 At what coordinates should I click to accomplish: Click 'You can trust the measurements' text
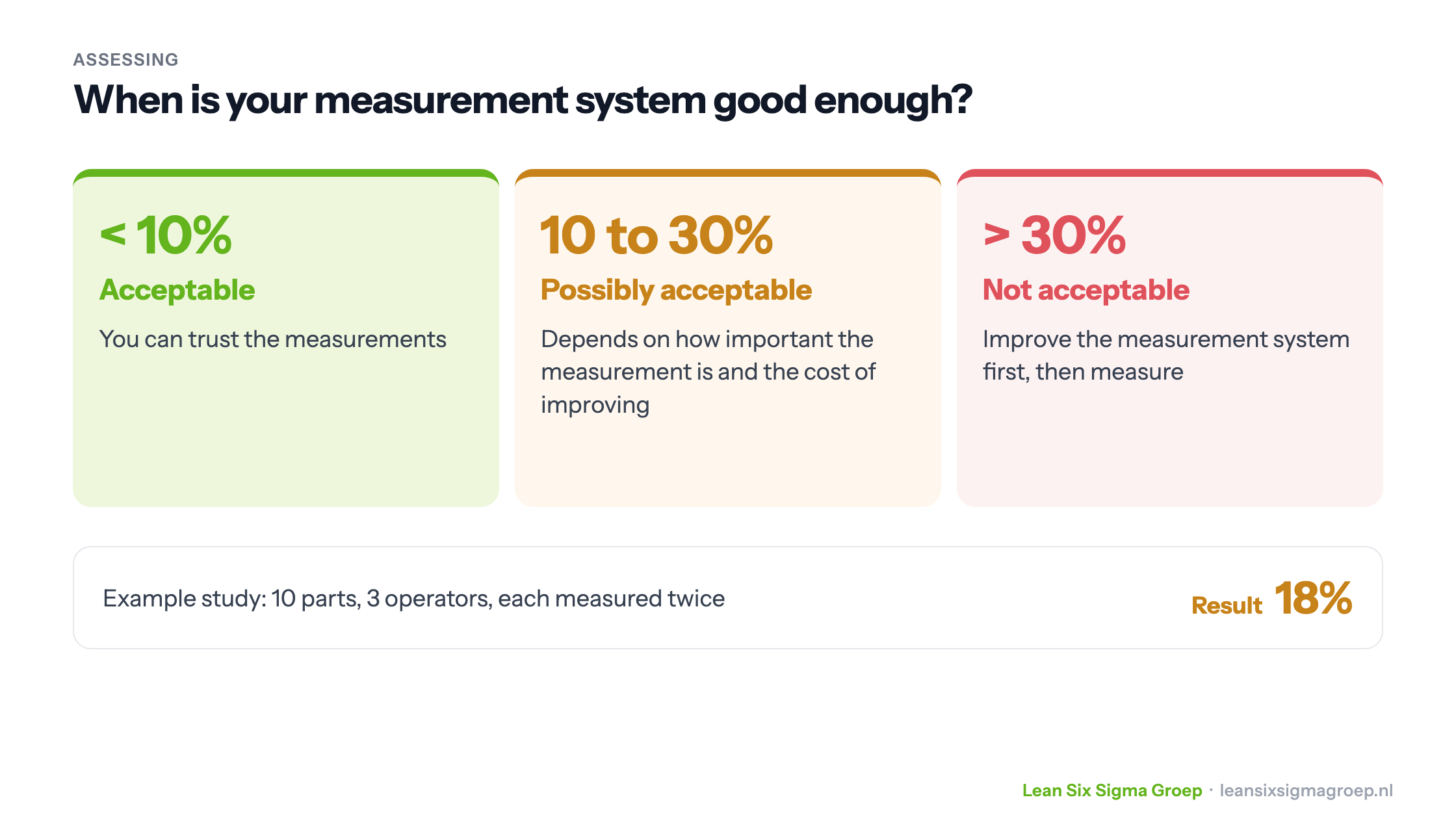(272, 339)
